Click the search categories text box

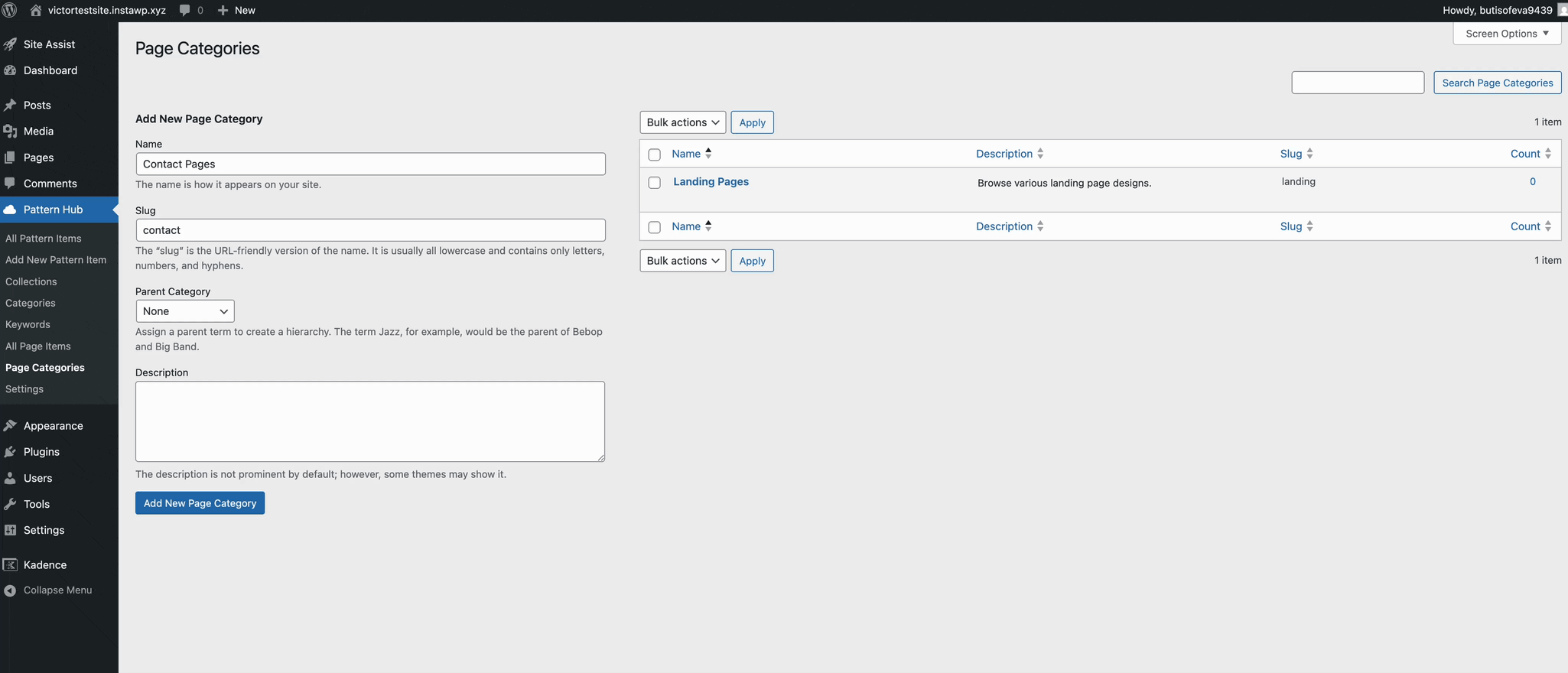1358,83
